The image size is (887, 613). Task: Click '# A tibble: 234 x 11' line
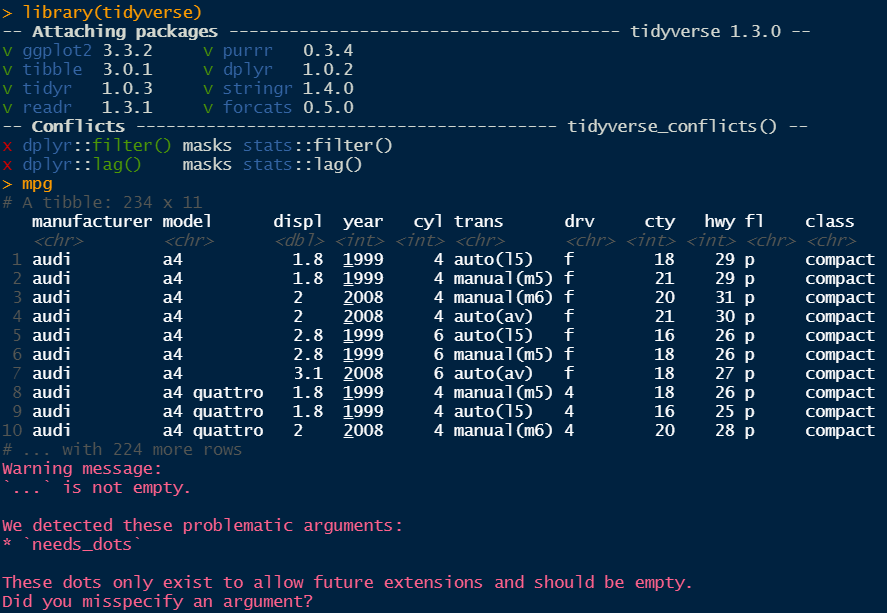(102, 202)
